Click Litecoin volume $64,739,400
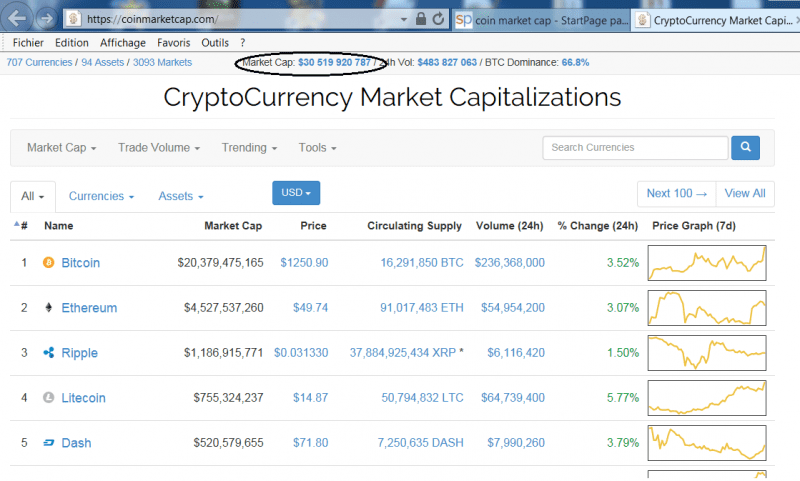Image resolution: width=800 pixels, height=481 pixels. pos(513,397)
